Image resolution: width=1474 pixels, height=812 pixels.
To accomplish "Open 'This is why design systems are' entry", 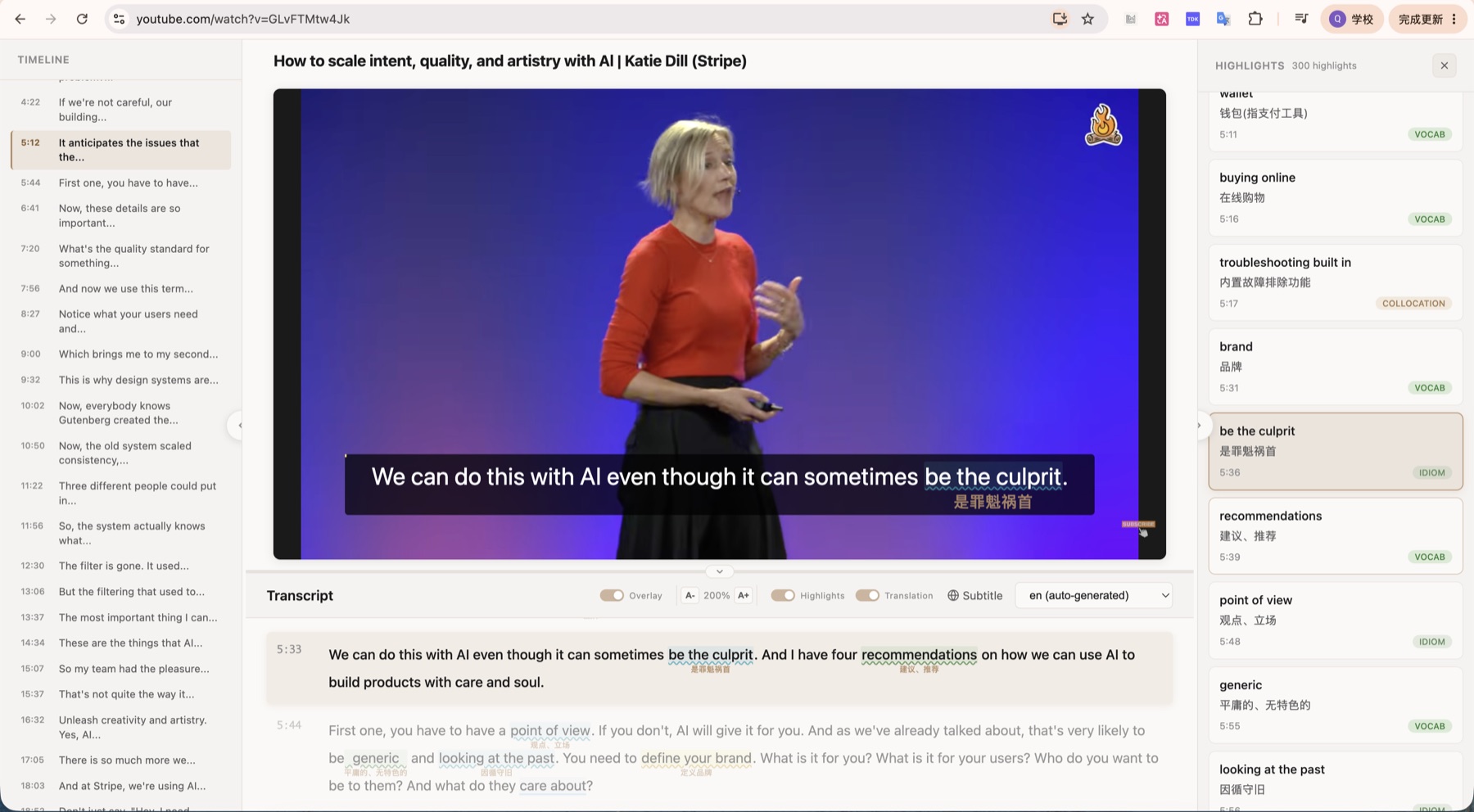I will [121, 380].
